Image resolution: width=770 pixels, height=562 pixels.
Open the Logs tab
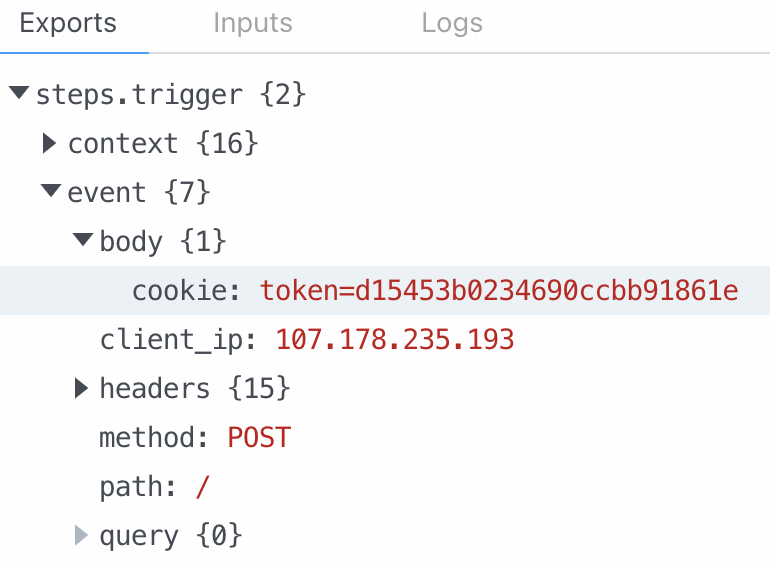[452, 23]
